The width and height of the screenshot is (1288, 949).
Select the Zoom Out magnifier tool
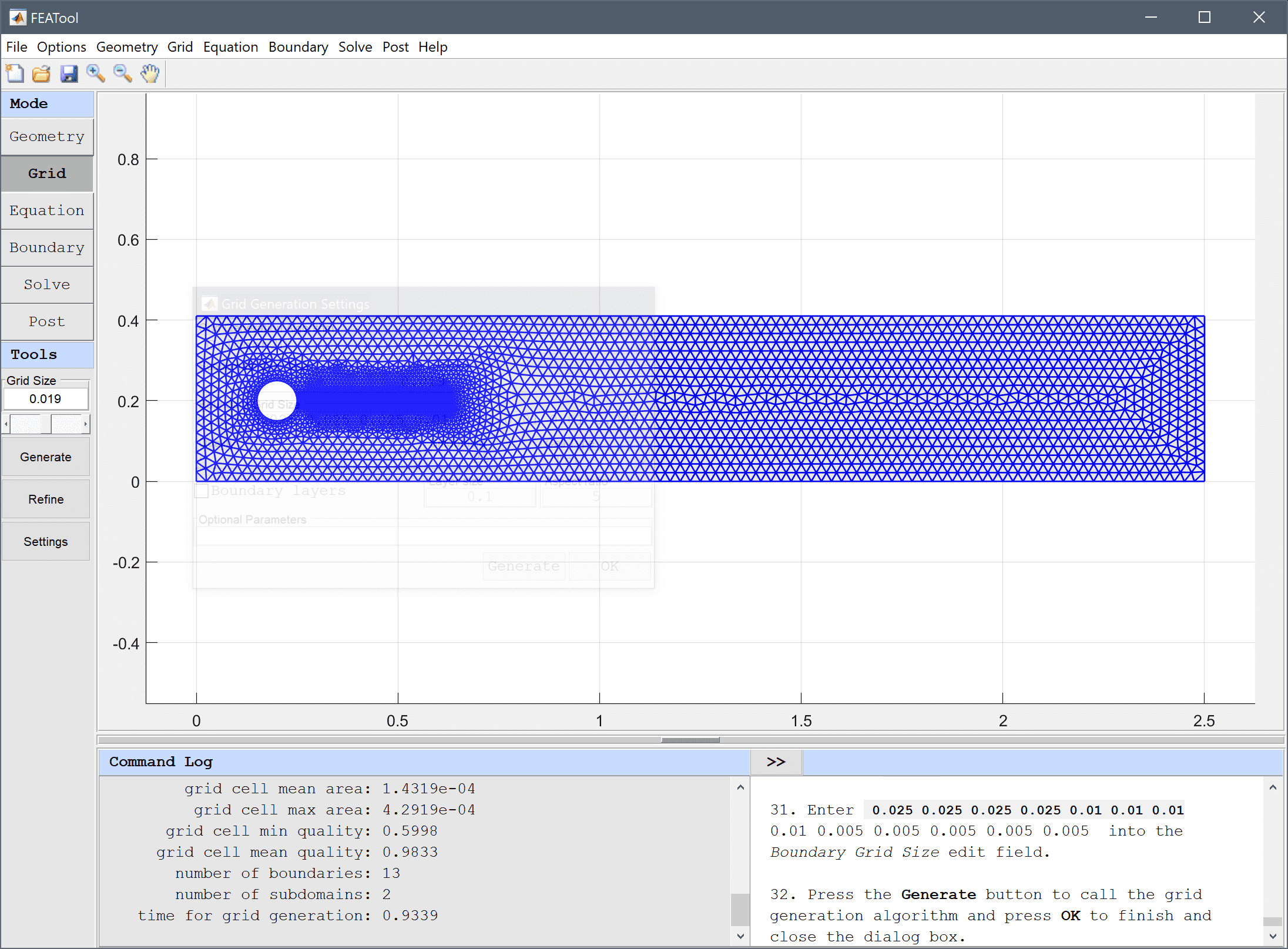(x=122, y=73)
